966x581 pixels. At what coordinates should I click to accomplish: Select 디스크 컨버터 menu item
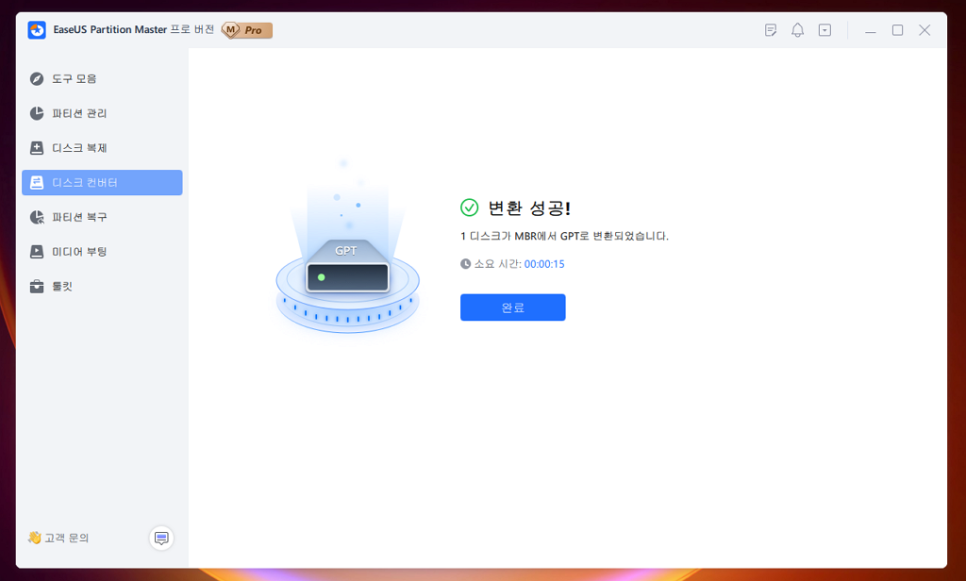(102, 182)
